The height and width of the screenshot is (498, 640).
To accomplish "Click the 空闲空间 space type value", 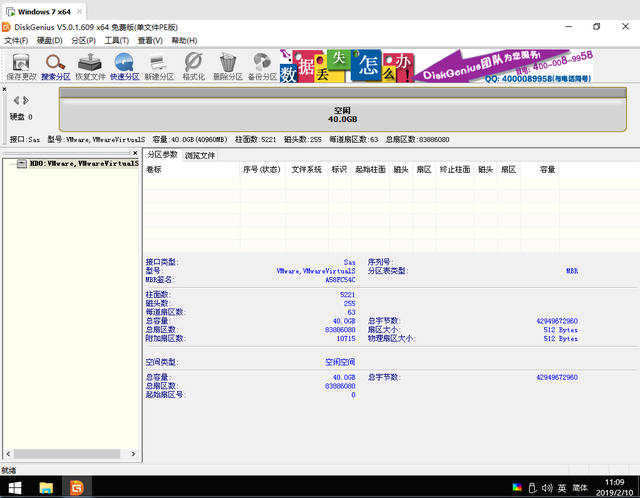I will (340, 362).
